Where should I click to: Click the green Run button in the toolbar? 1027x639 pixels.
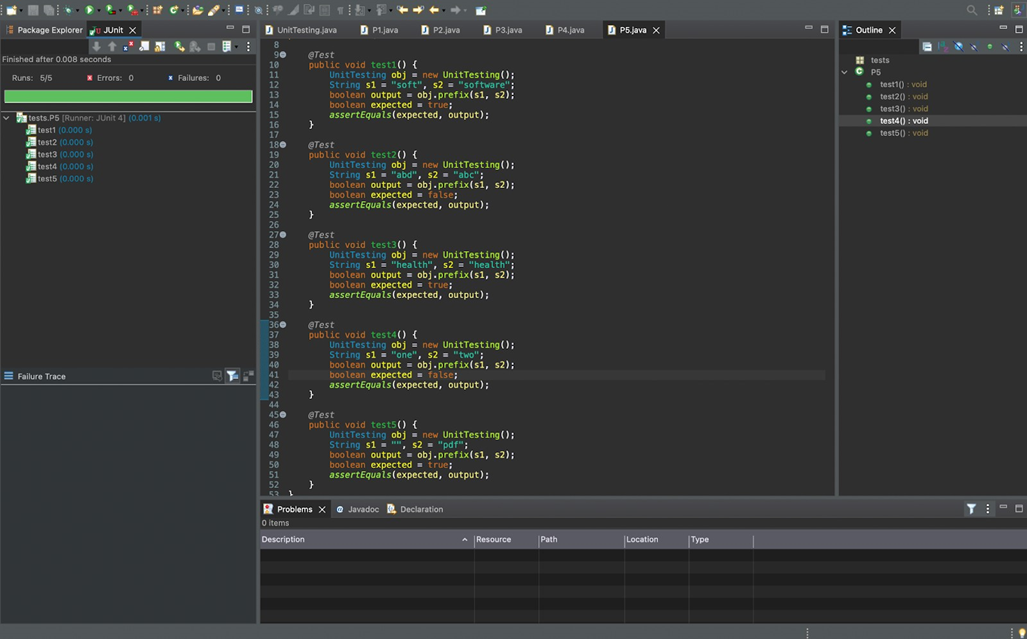[x=90, y=10]
